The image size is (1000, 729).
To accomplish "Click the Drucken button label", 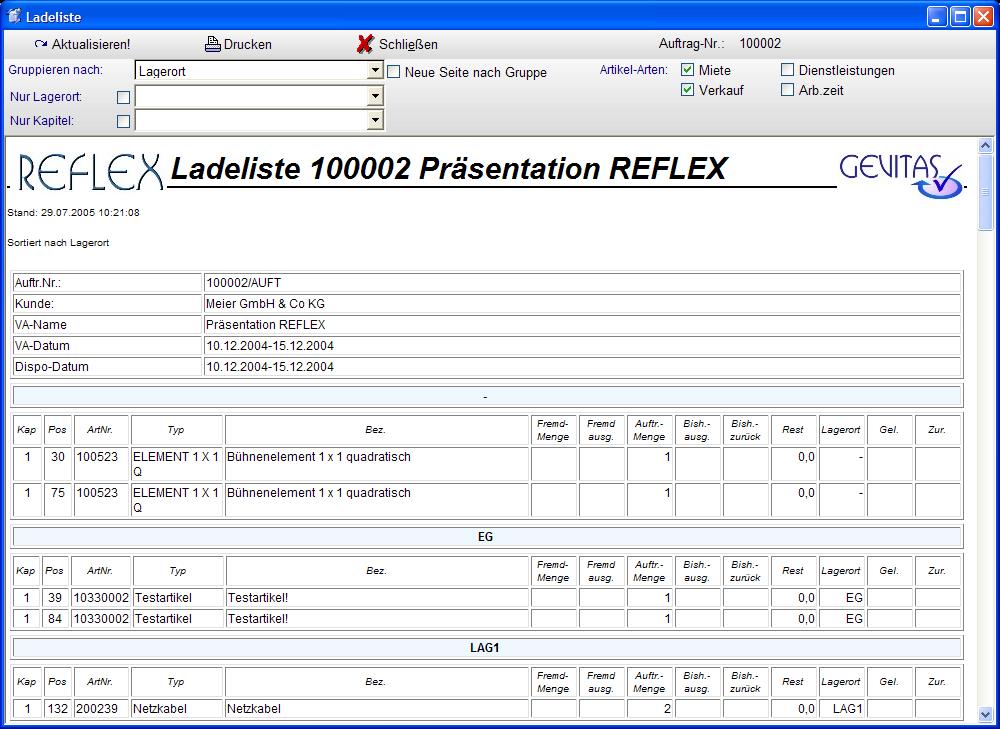I will point(247,45).
